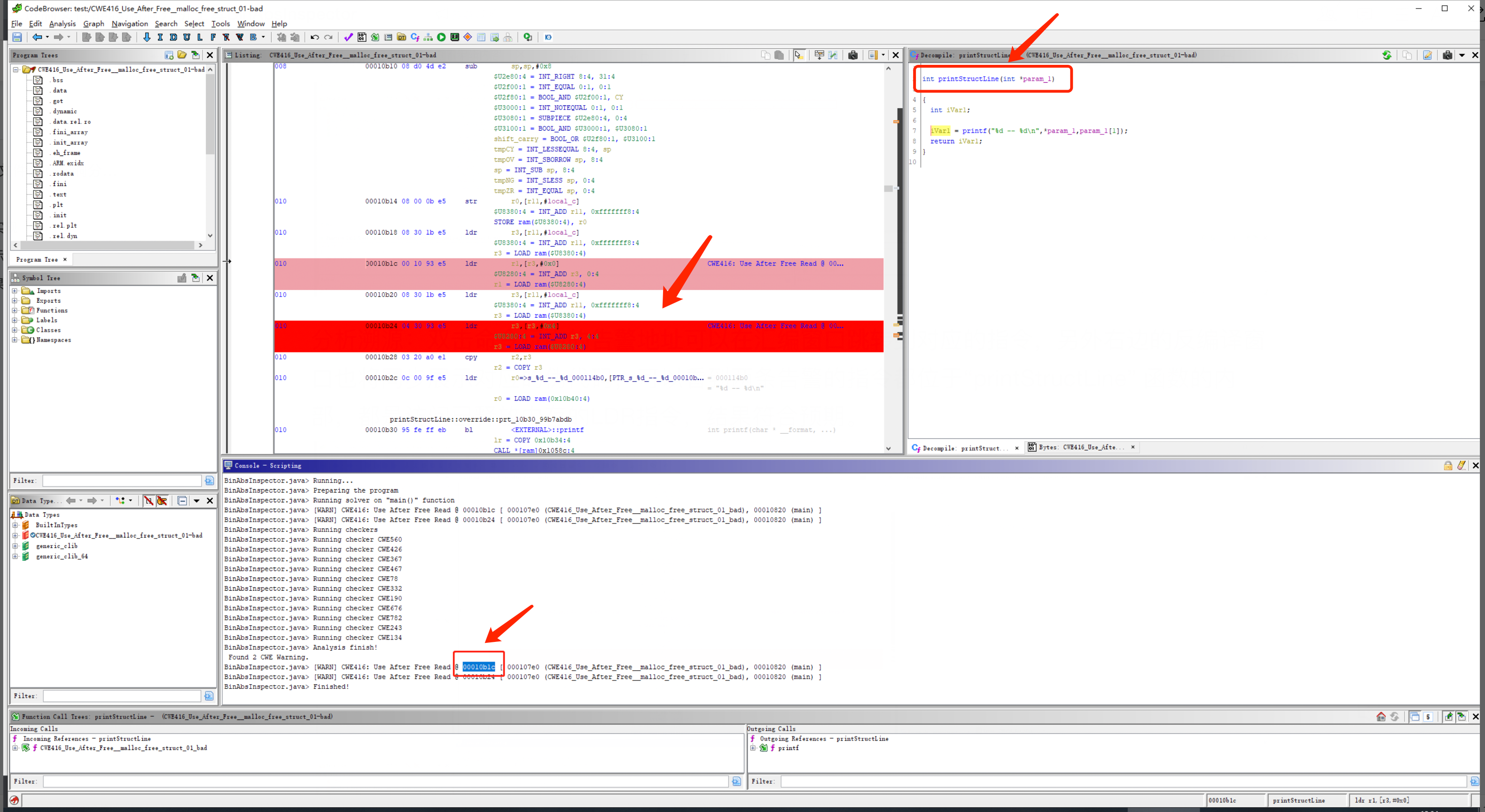Open the Data Type Manager toolbar icon
The image size is (1485, 812).
(x=401, y=38)
